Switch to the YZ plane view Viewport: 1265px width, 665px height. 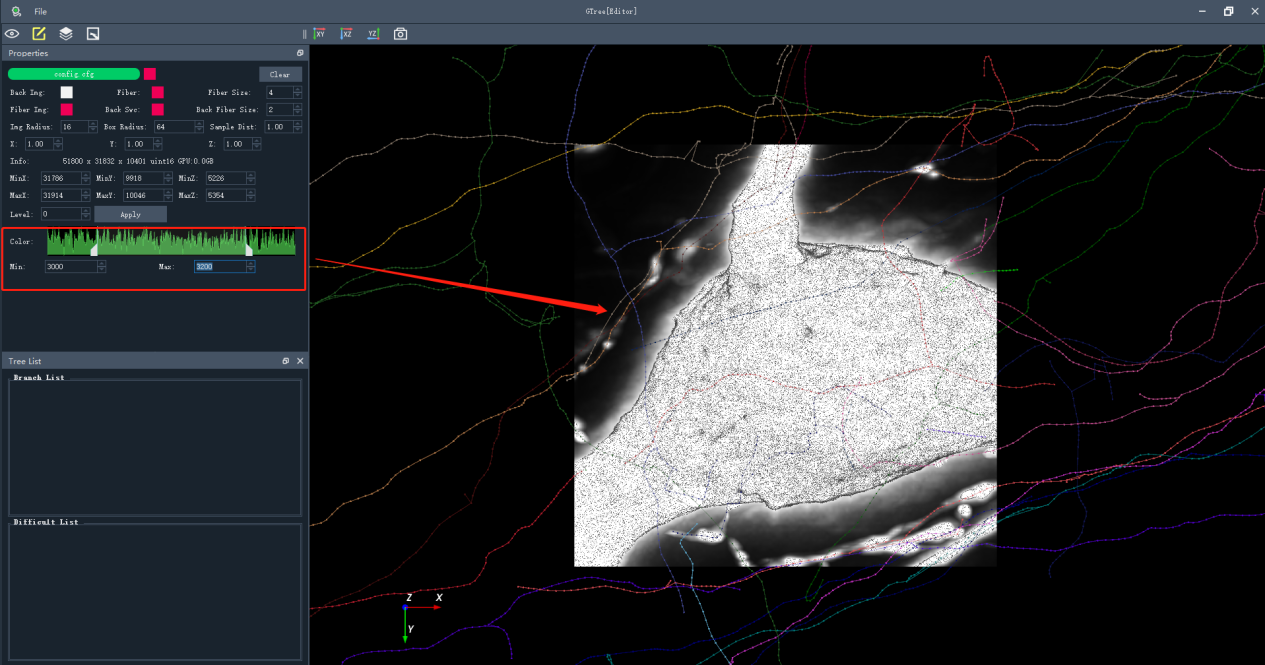[x=373, y=34]
